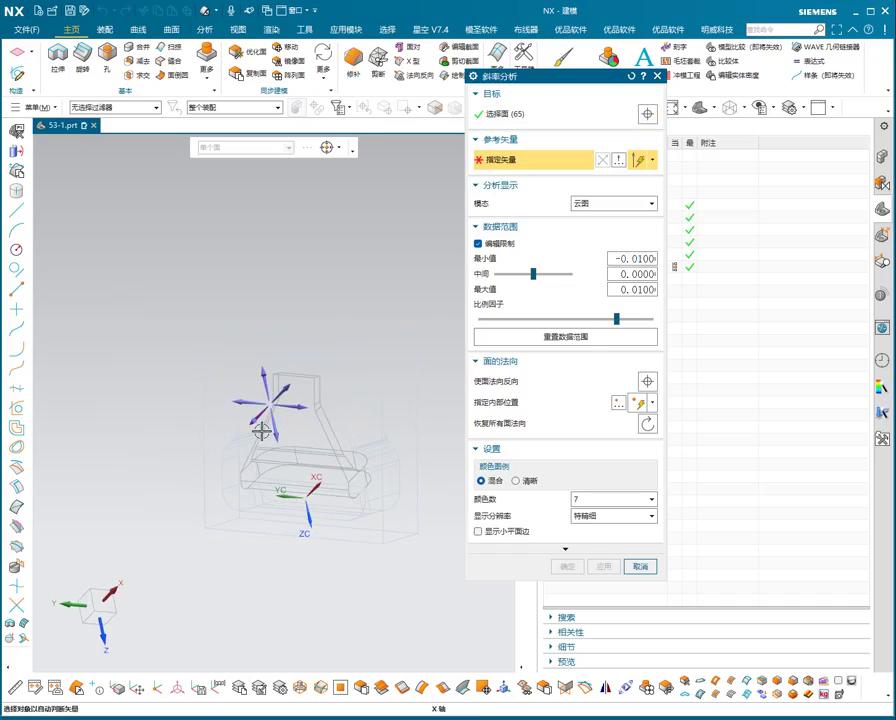
Task: Open the 模态 dropdown showing 云图
Action: point(613,203)
